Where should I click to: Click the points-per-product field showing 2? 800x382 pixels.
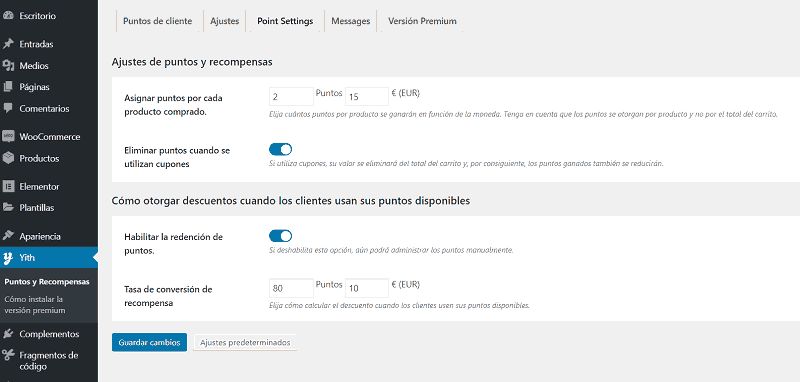coord(291,96)
